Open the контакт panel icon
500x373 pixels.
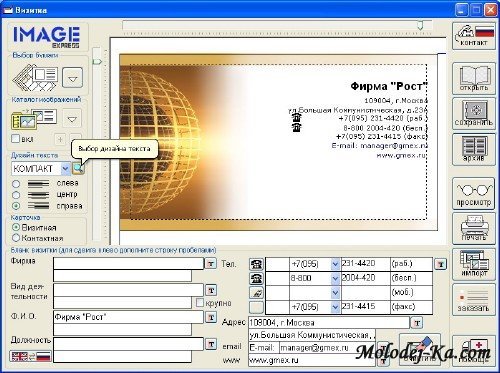(474, 36)
